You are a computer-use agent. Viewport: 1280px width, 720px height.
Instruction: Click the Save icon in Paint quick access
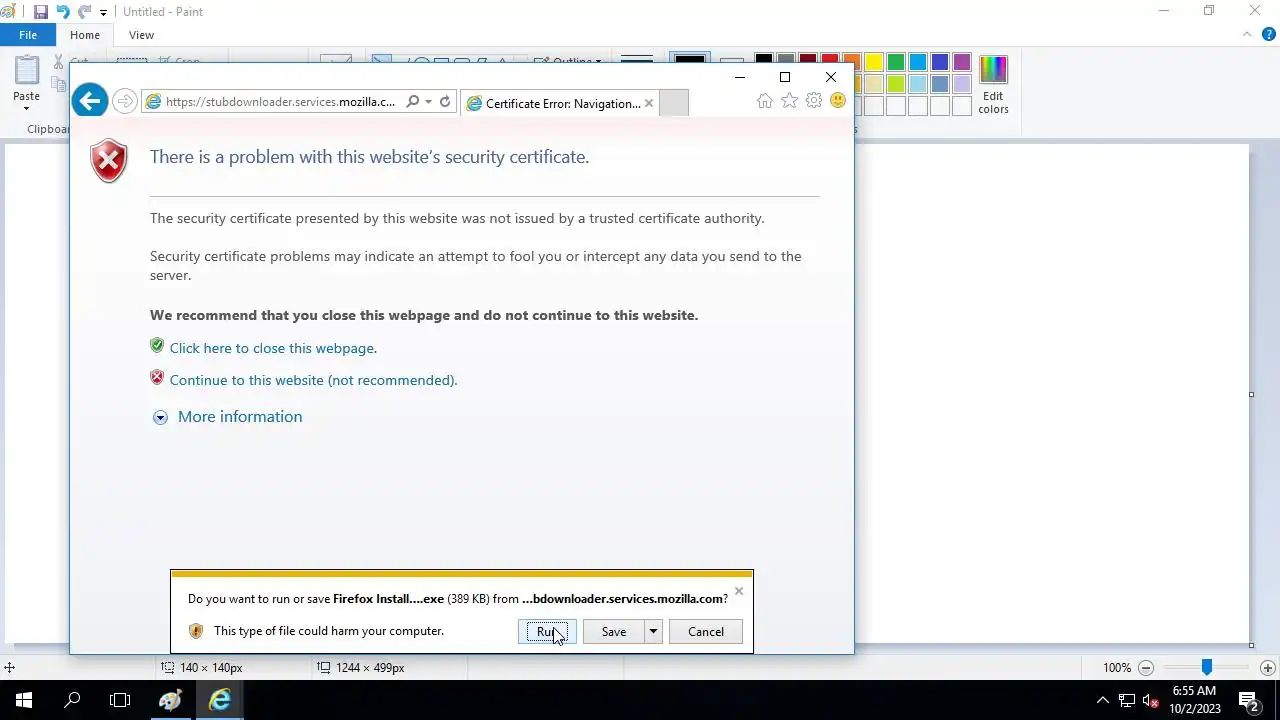[41, 12]
